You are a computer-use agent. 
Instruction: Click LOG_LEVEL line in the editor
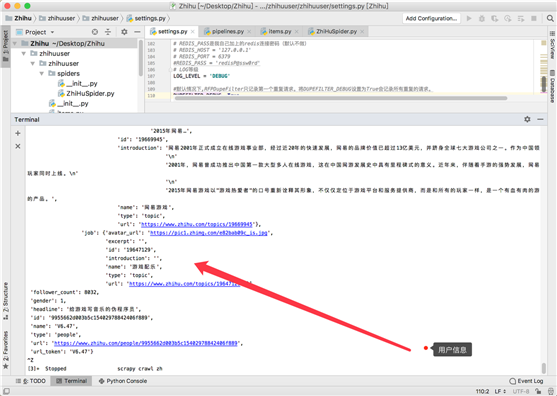(x=201, y=76)
